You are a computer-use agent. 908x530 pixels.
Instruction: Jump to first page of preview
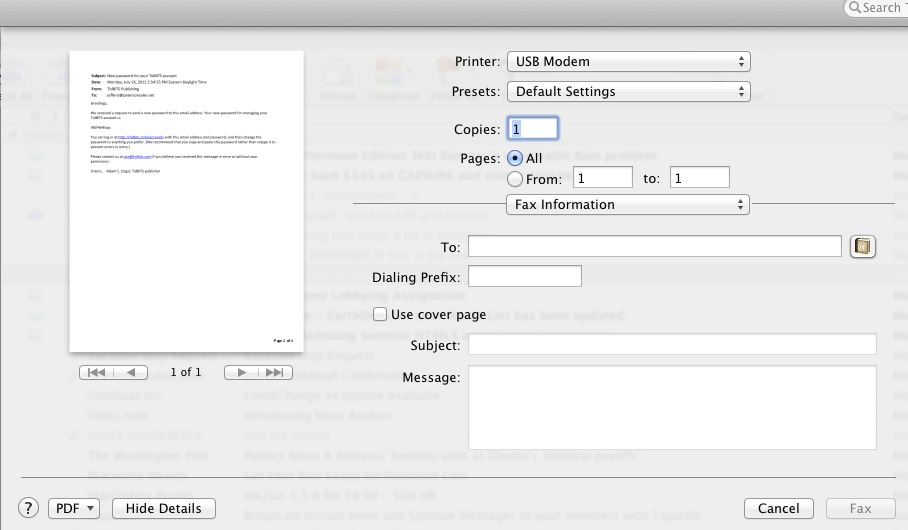click(96, 372)
